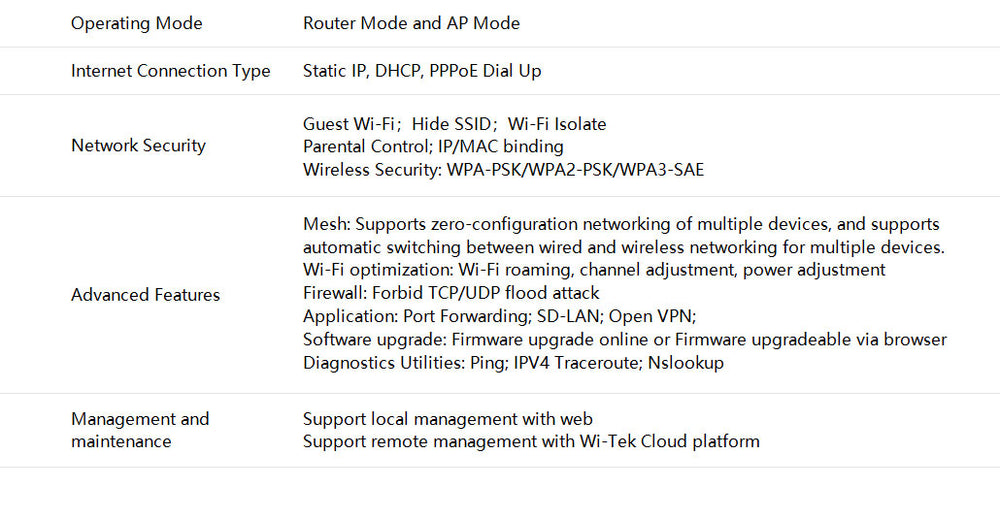Click the Diagnostics Utilities Ping line
Viewport: 1000px width, 519px height.
pos(513,363)
